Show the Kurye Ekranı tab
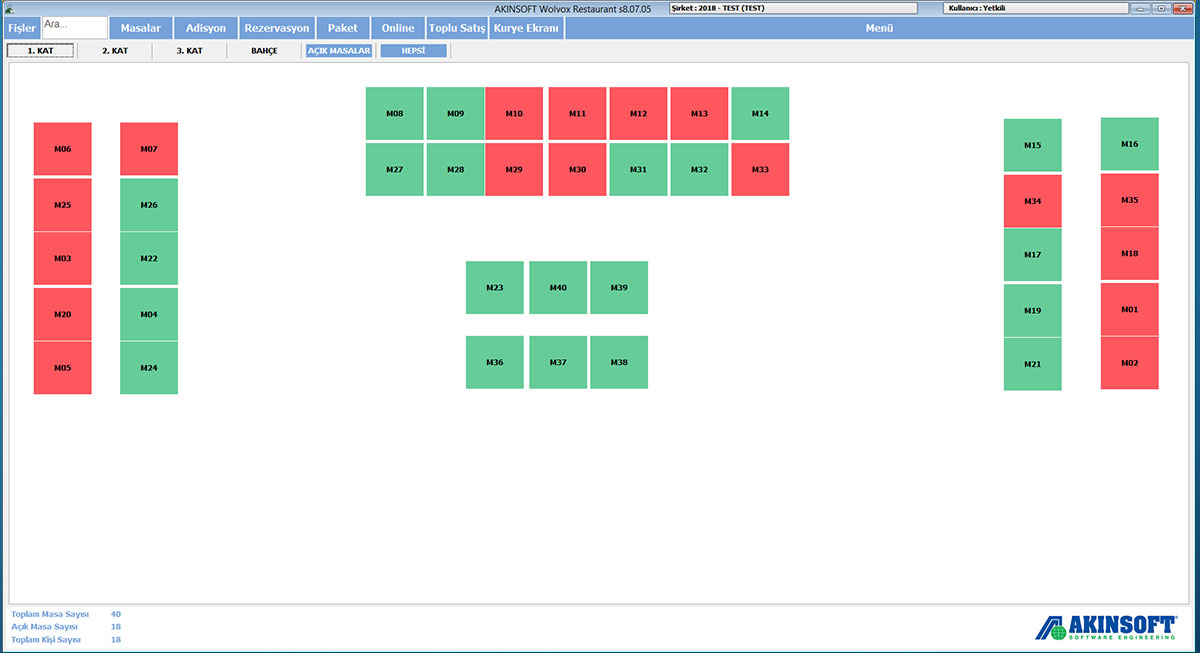 click(526, 28)
